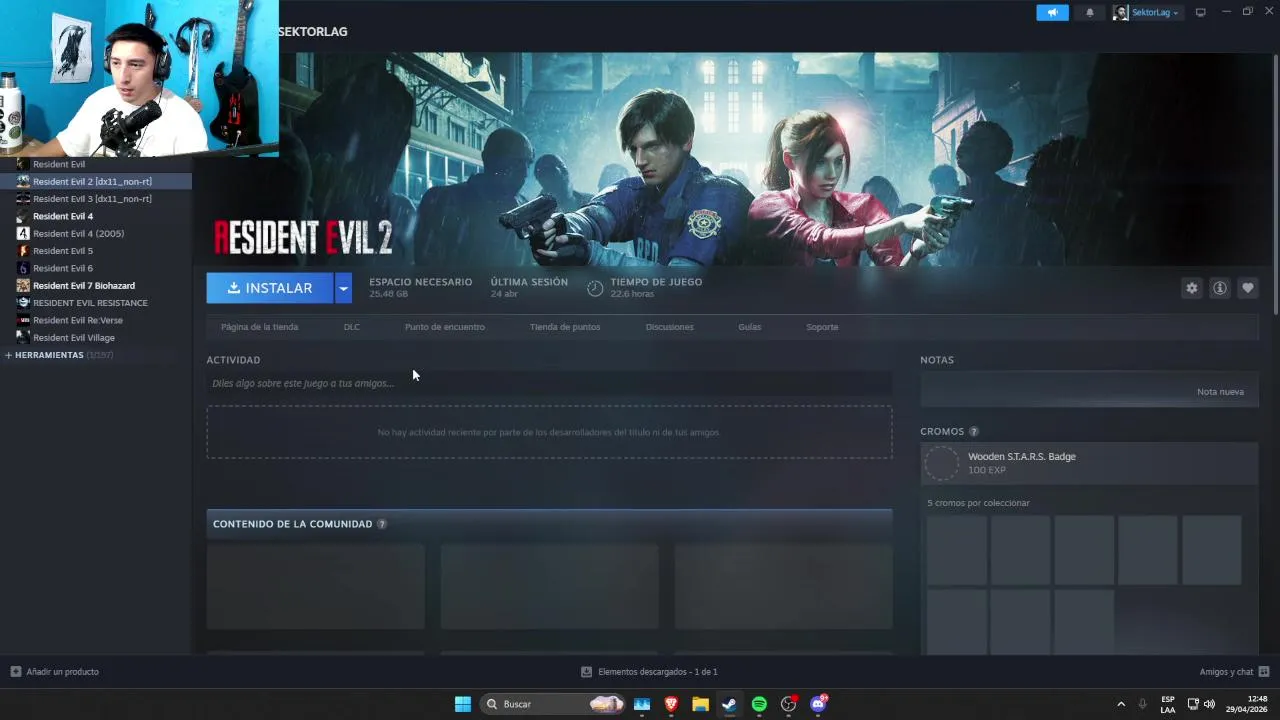The width and height of the screenshot is (1280, 720).
Task: Click Añadir un producto
Action: (55, 672)
